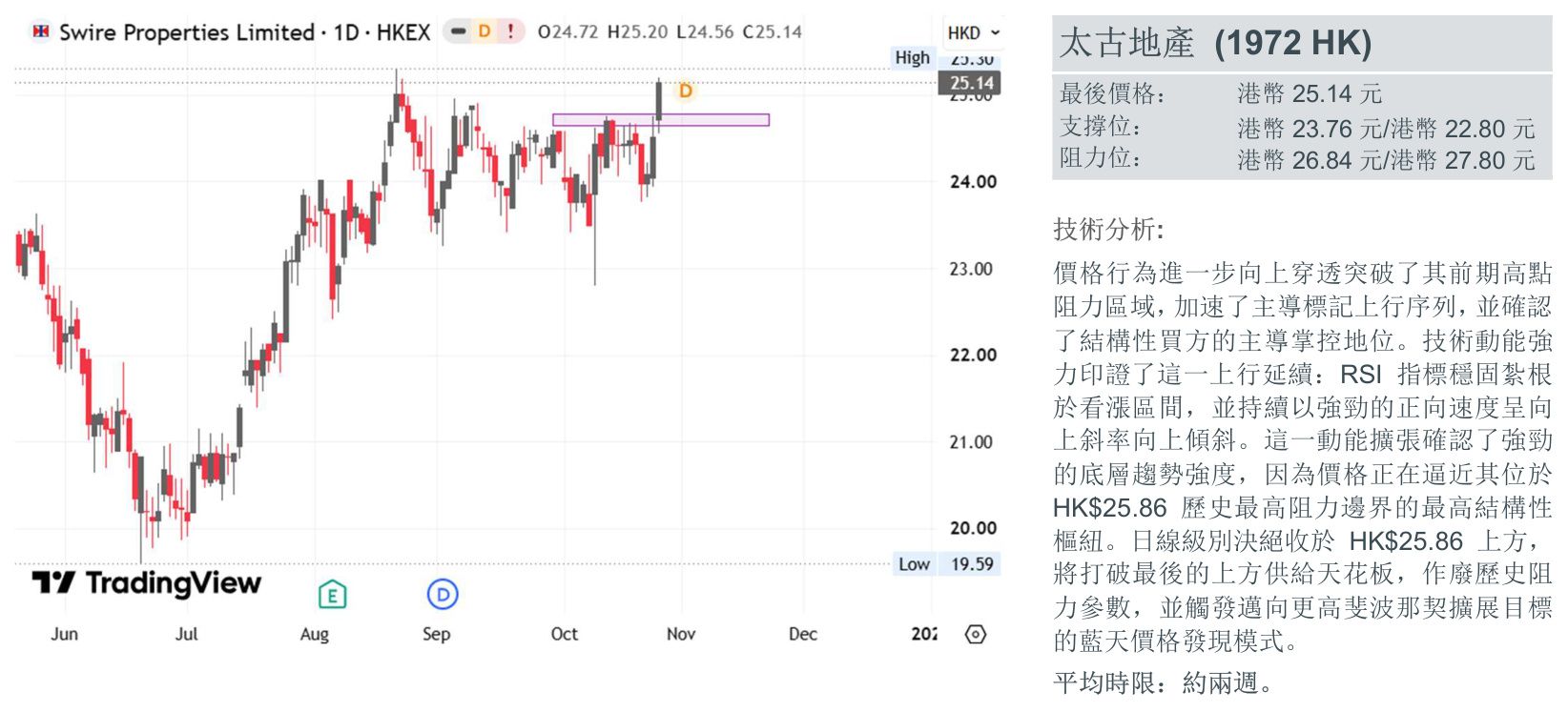This screenshot has width=1568, height=712.
Task: Click the 23.00 price axis level
Action: click(x=972, y=269)
